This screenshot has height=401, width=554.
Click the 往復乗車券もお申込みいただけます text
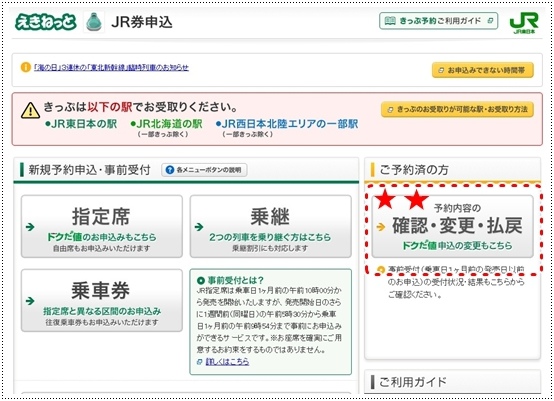click(102, 323)
